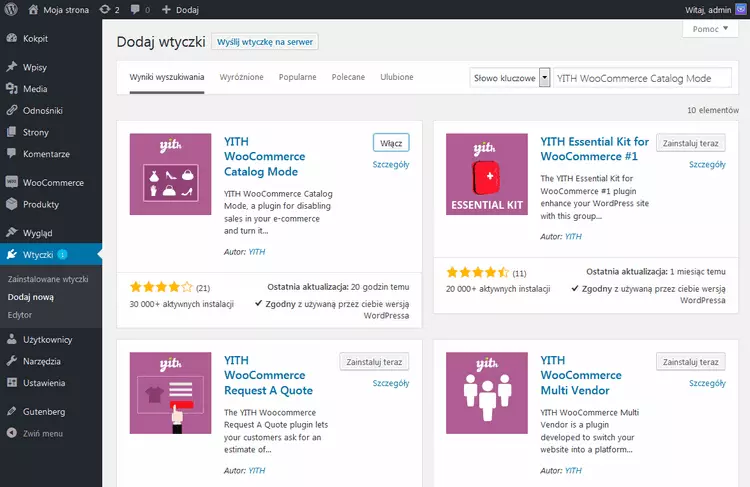This screenshot has height=487, width=750.
Task: Click YITH author link under Catalog Mode
Action: [x=257, y=252]
